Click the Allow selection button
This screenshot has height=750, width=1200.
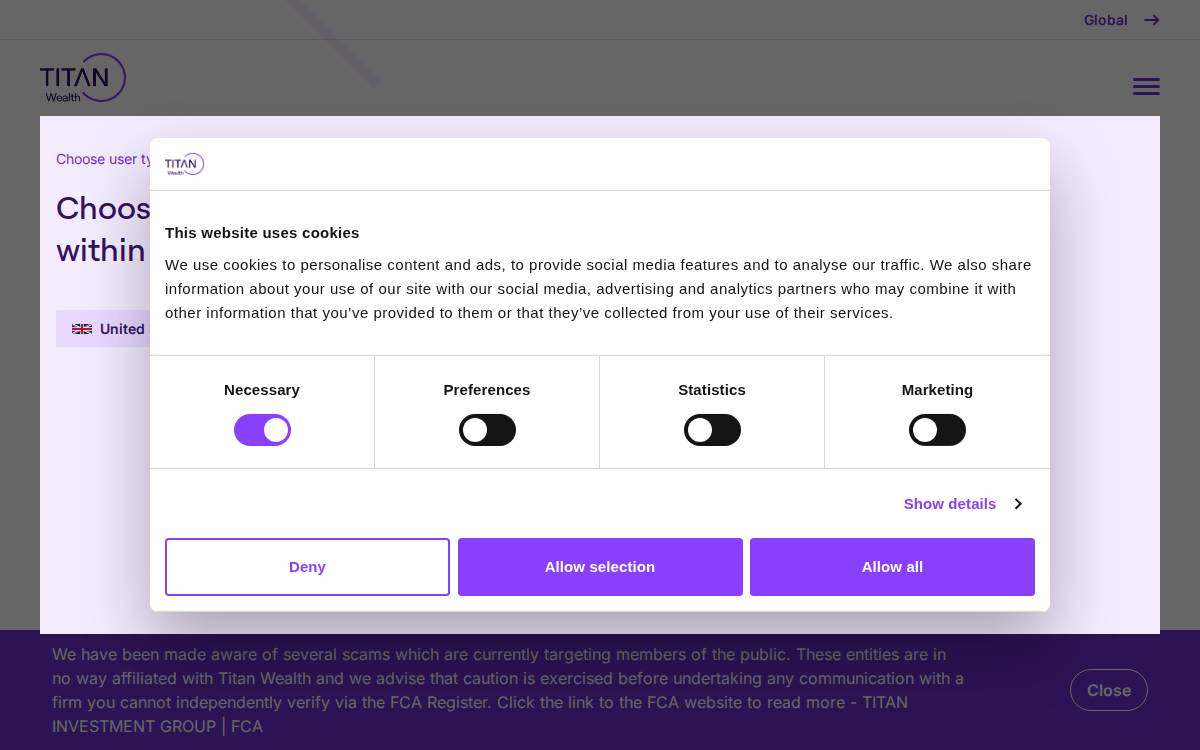click(600, 567)
